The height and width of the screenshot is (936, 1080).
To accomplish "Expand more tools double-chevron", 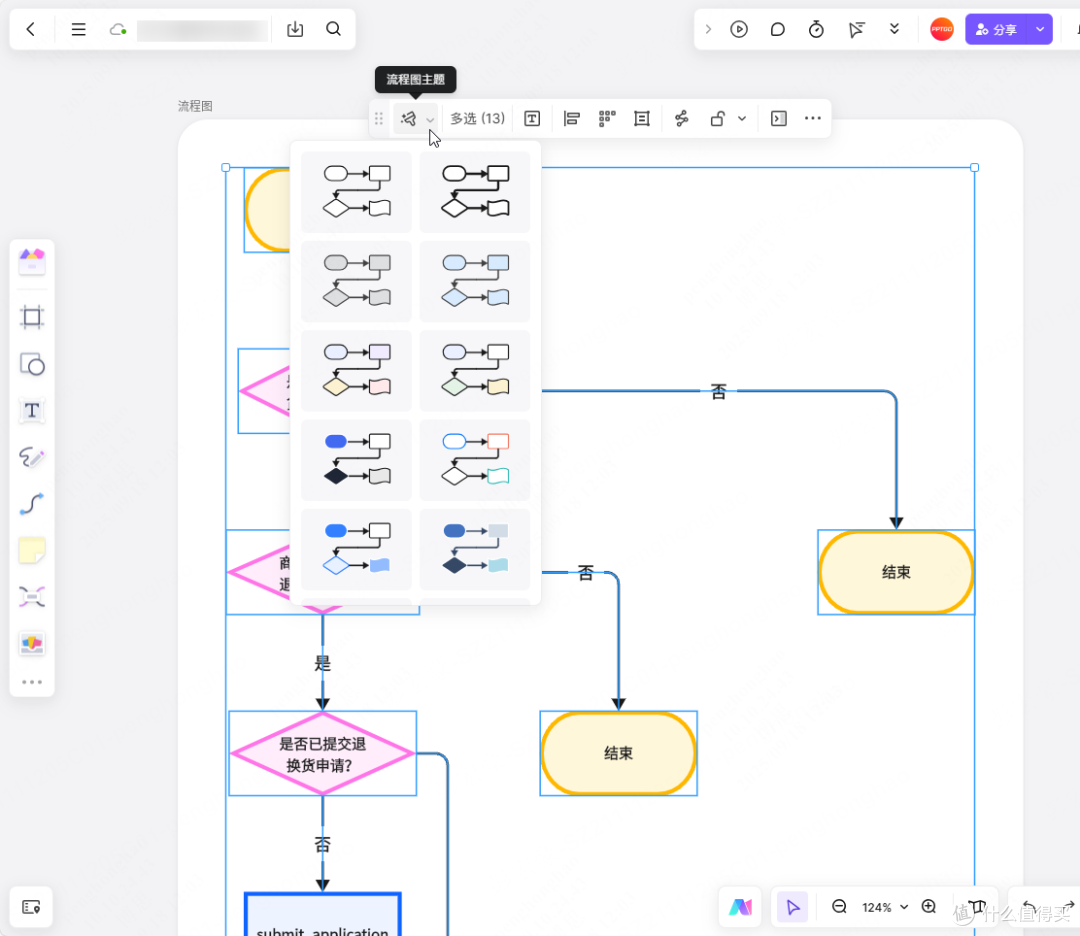I will [894, 29].
